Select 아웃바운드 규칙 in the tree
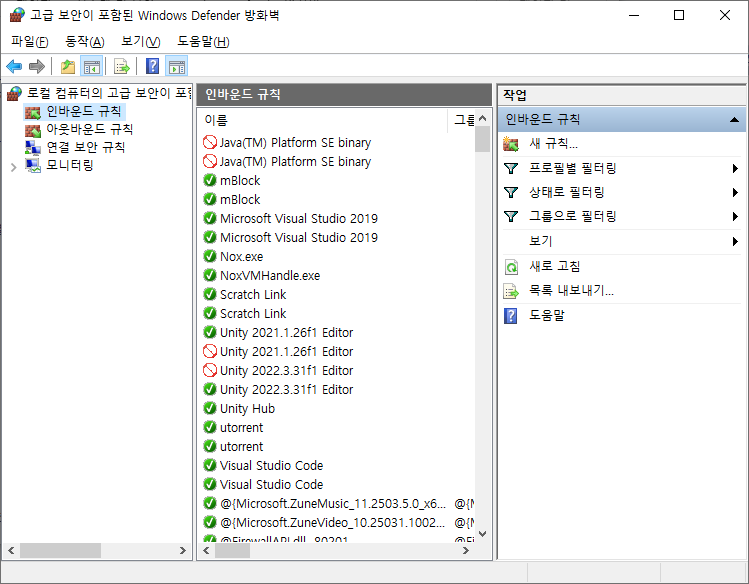Screen dimensions: 749x584 tap(89, 129)
